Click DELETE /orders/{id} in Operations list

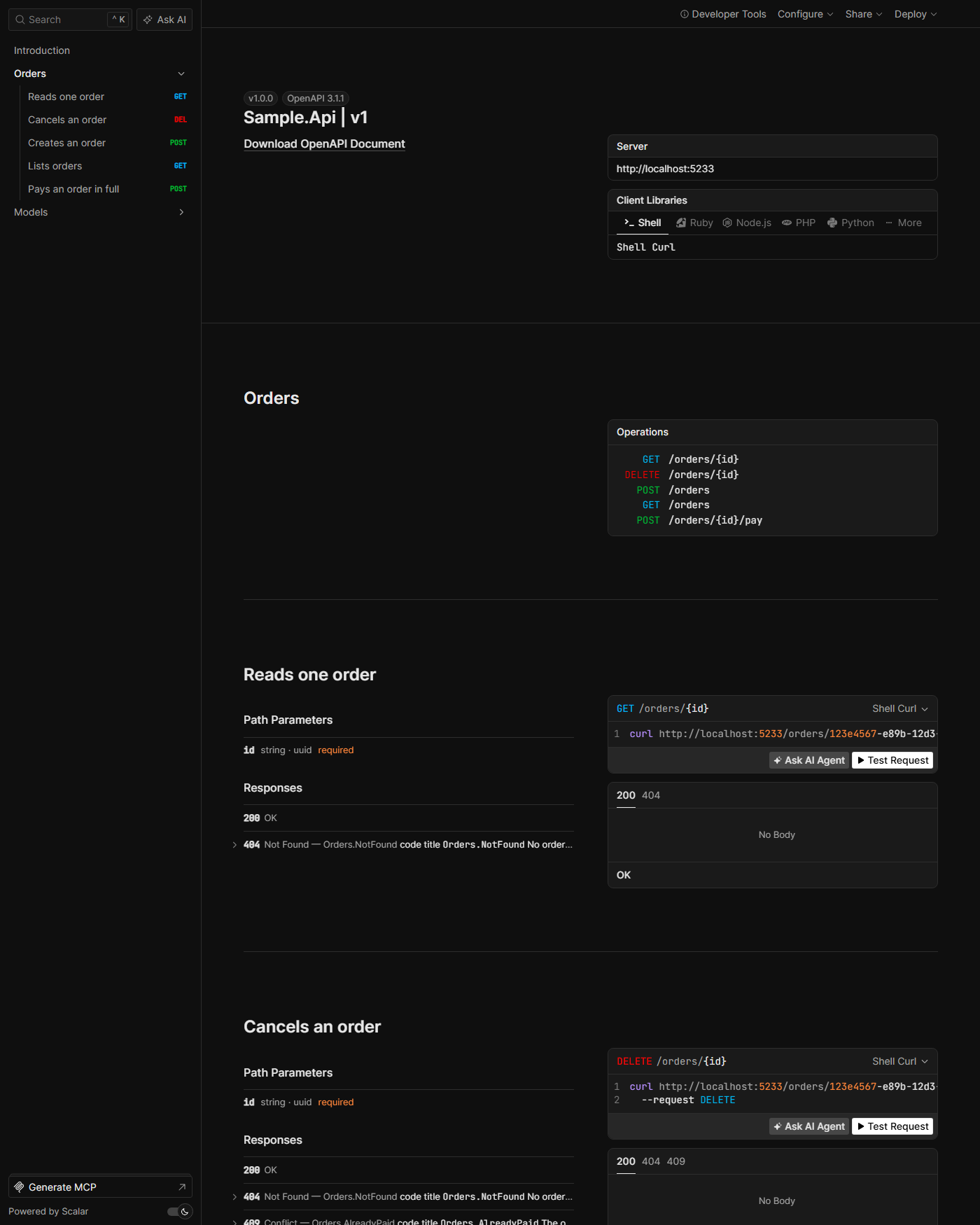tap(682, 475)
